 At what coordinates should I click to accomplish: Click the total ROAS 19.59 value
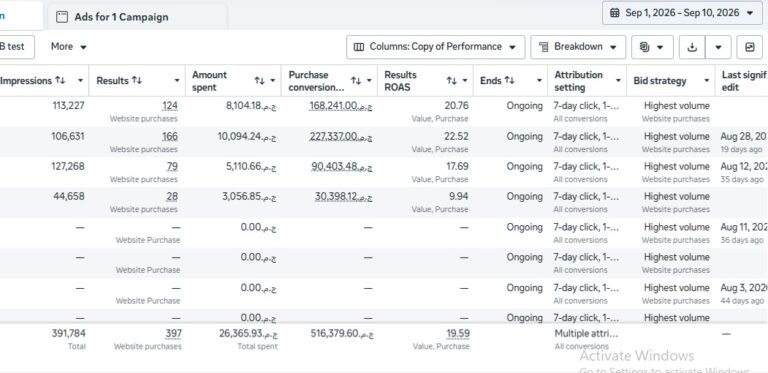point(458,334)
